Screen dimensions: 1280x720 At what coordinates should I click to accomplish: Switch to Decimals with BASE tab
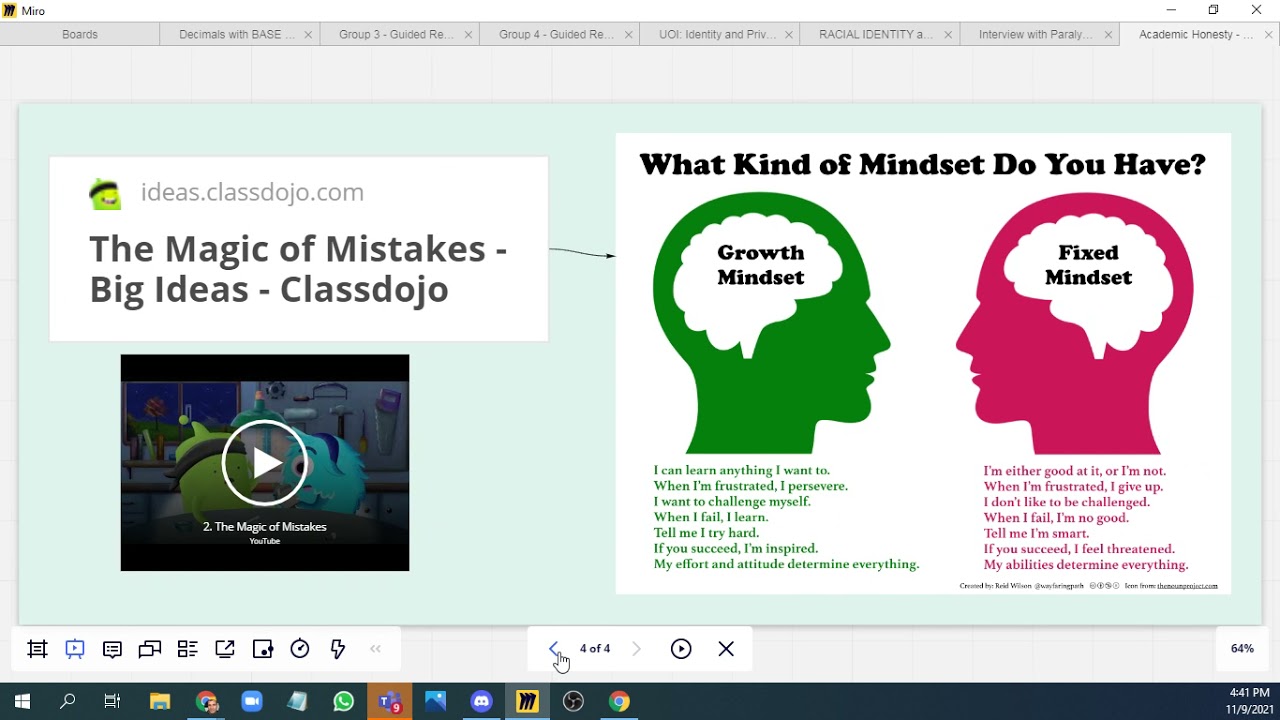(237, 34)
